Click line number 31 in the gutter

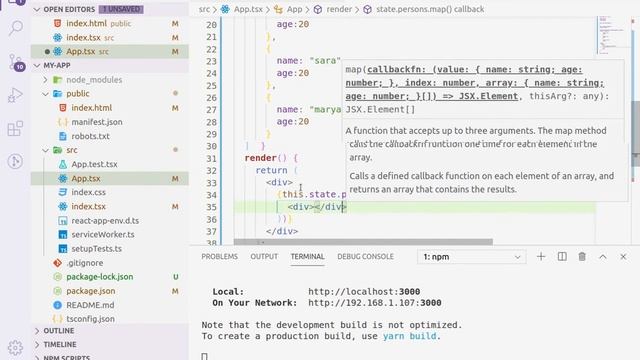(x=211, y=158)
